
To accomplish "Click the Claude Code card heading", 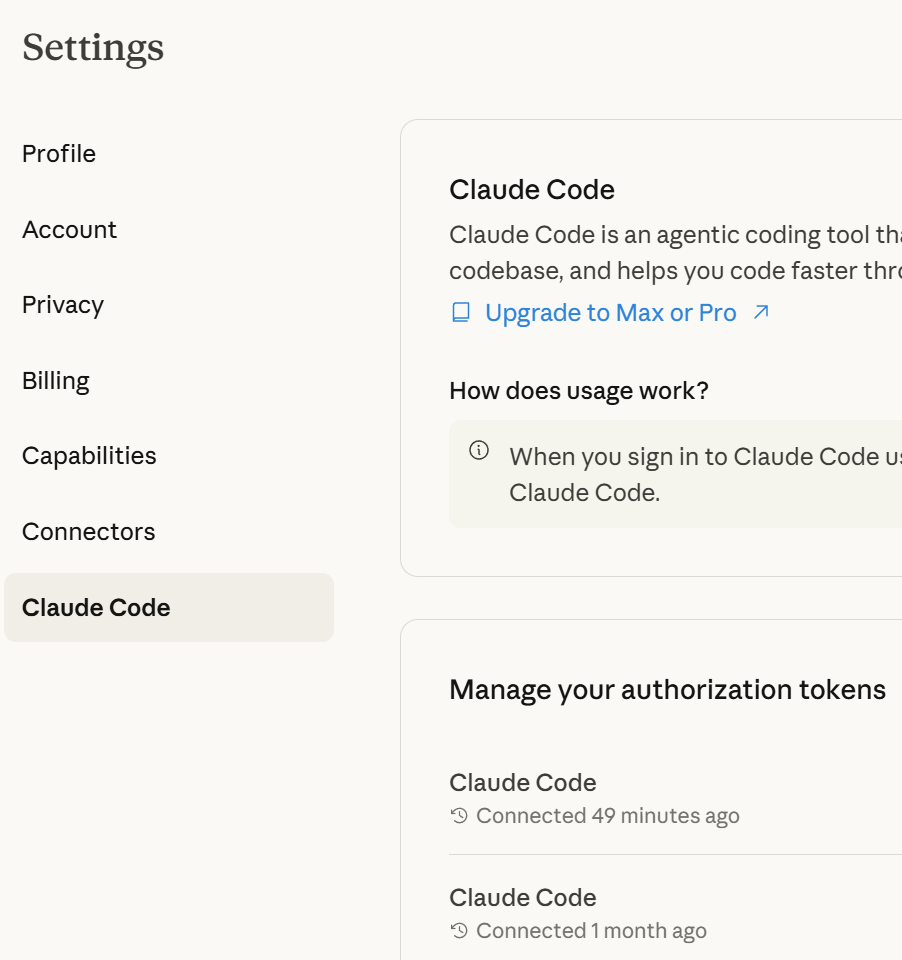I will pos(532,190).
